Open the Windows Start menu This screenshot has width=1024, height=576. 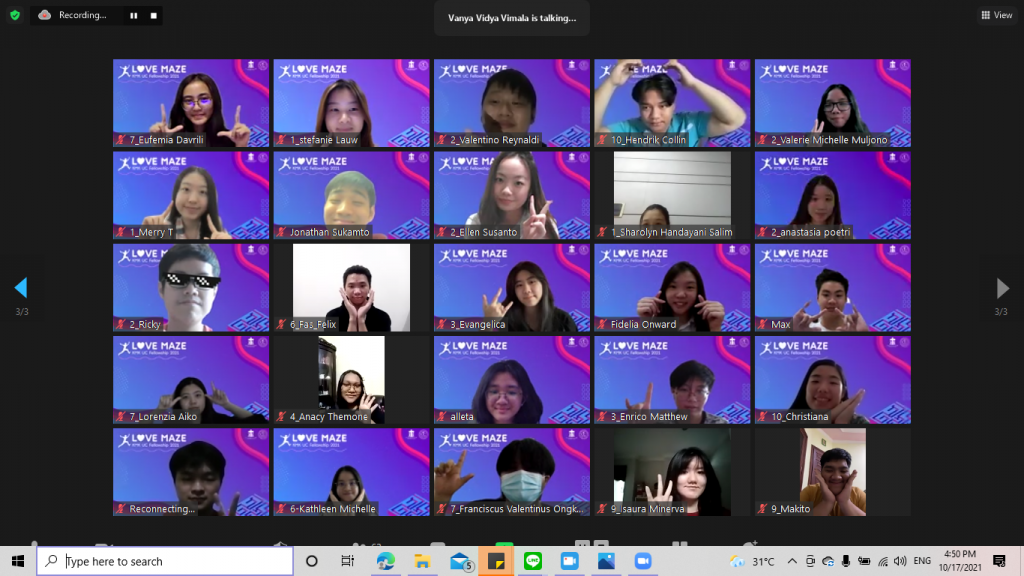pos(18,561)
